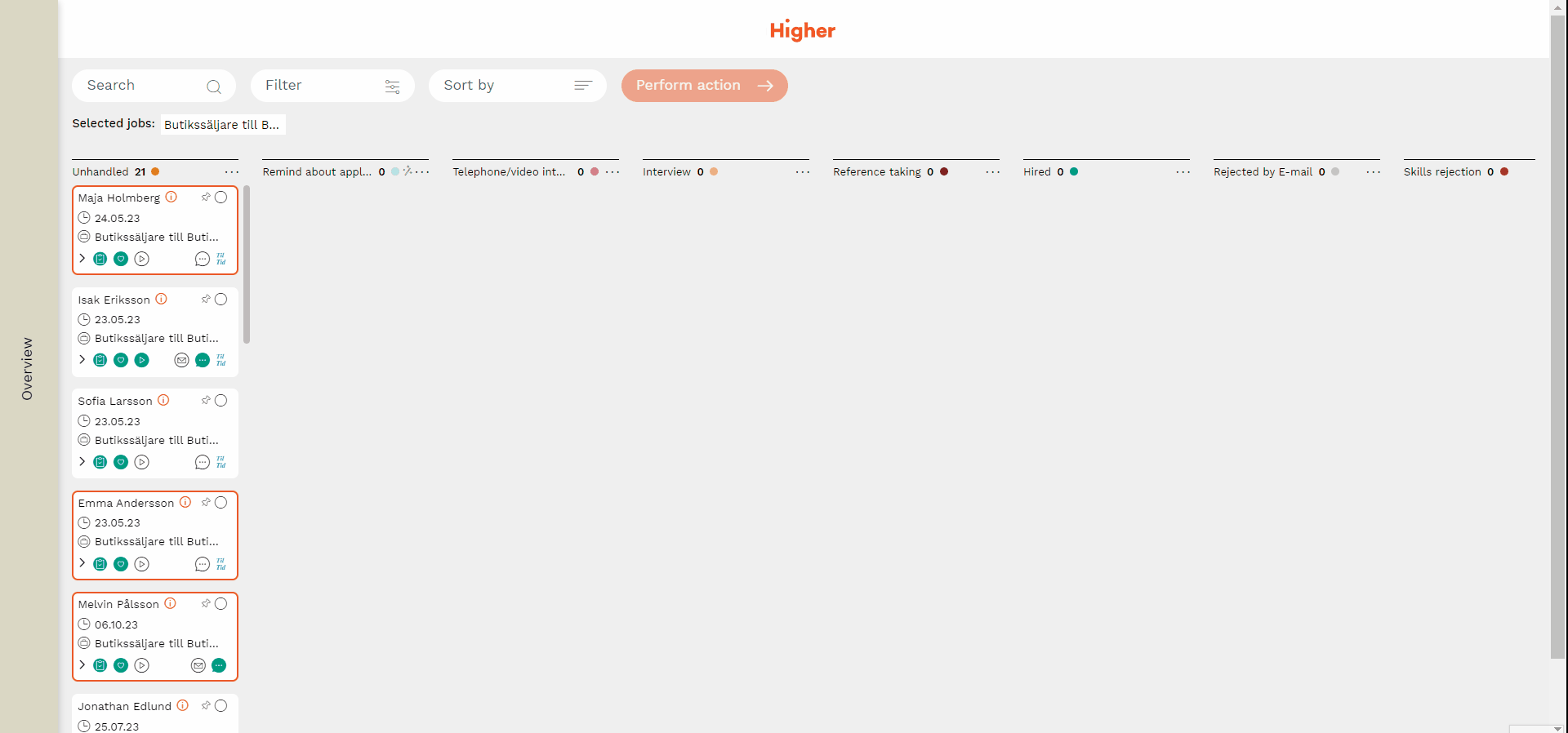Expand Melvin Pålsson's card details chevron
Viewport: 1568px width, 733px height.
coord(82,664)
